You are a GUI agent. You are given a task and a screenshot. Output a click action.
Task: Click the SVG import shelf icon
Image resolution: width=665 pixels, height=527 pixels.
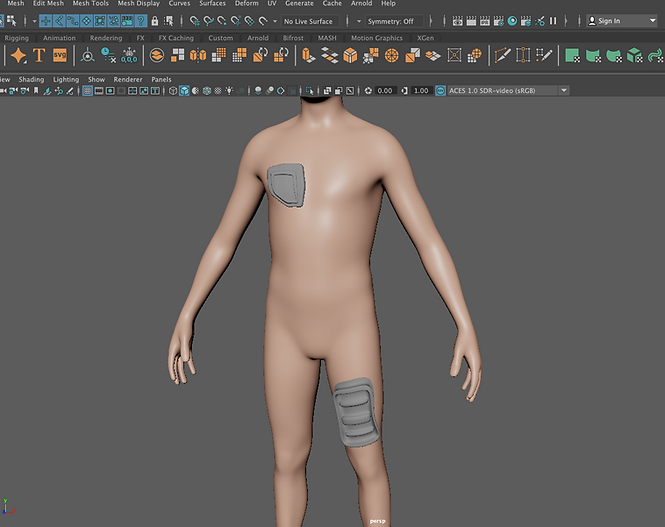pyautogui.click(x=60, y=56)
